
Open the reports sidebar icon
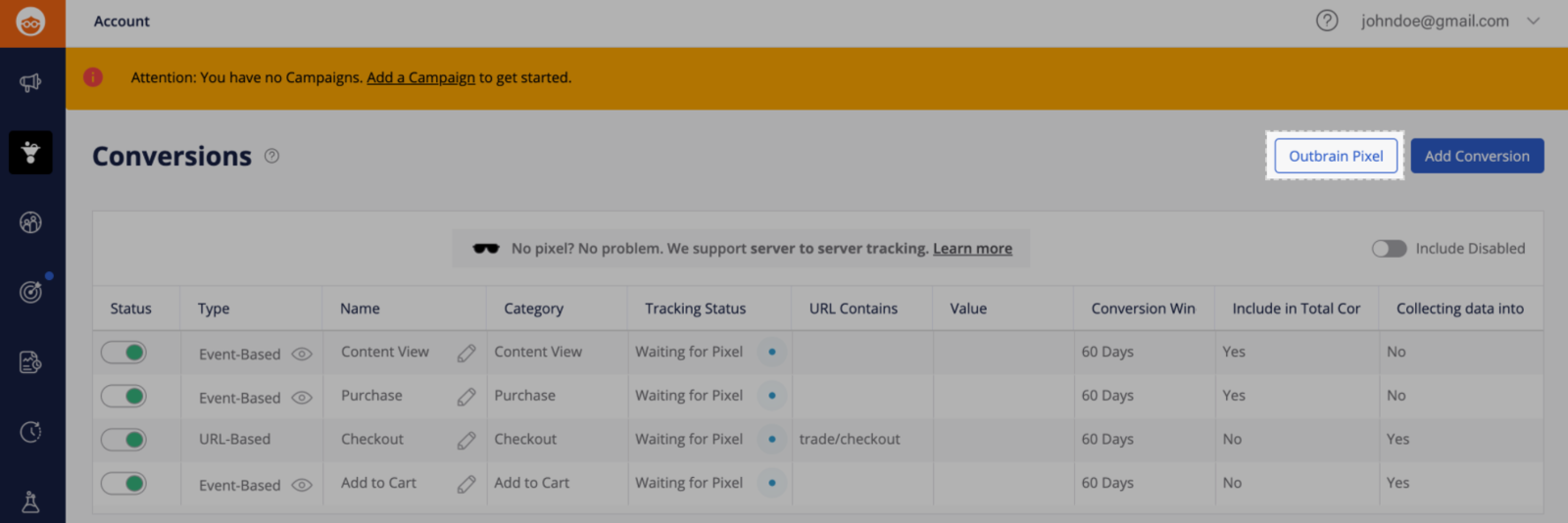[x=30, y=362]
